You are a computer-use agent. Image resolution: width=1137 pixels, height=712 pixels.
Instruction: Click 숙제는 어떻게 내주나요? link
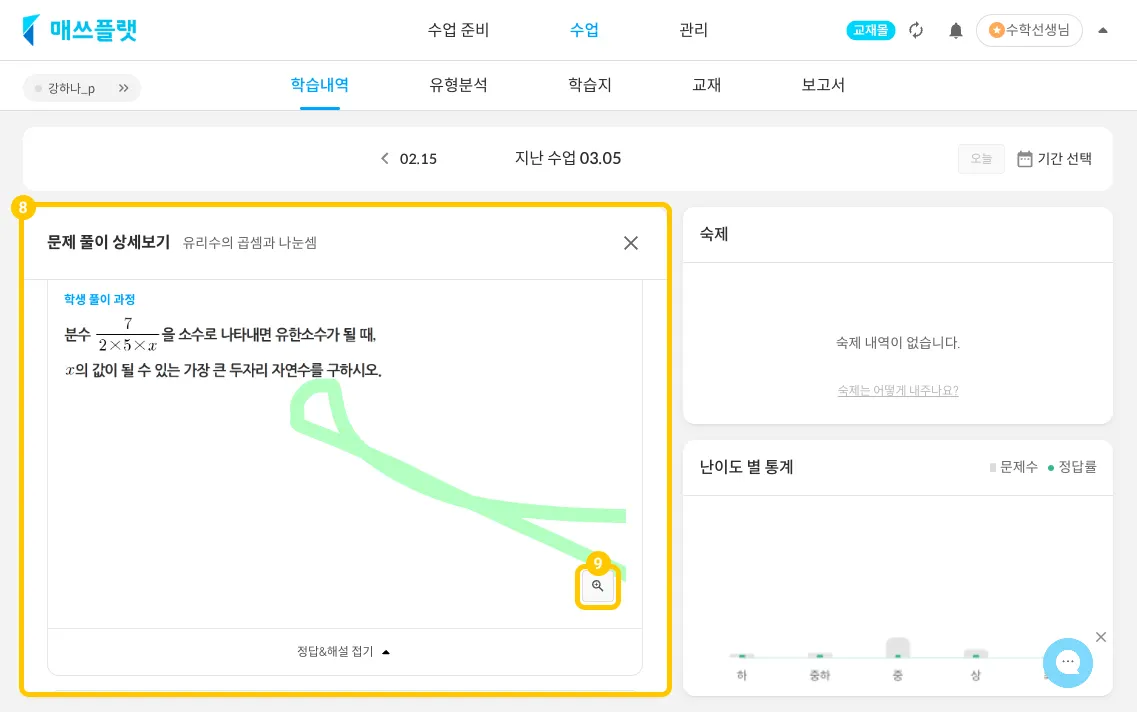coord(897,391)
